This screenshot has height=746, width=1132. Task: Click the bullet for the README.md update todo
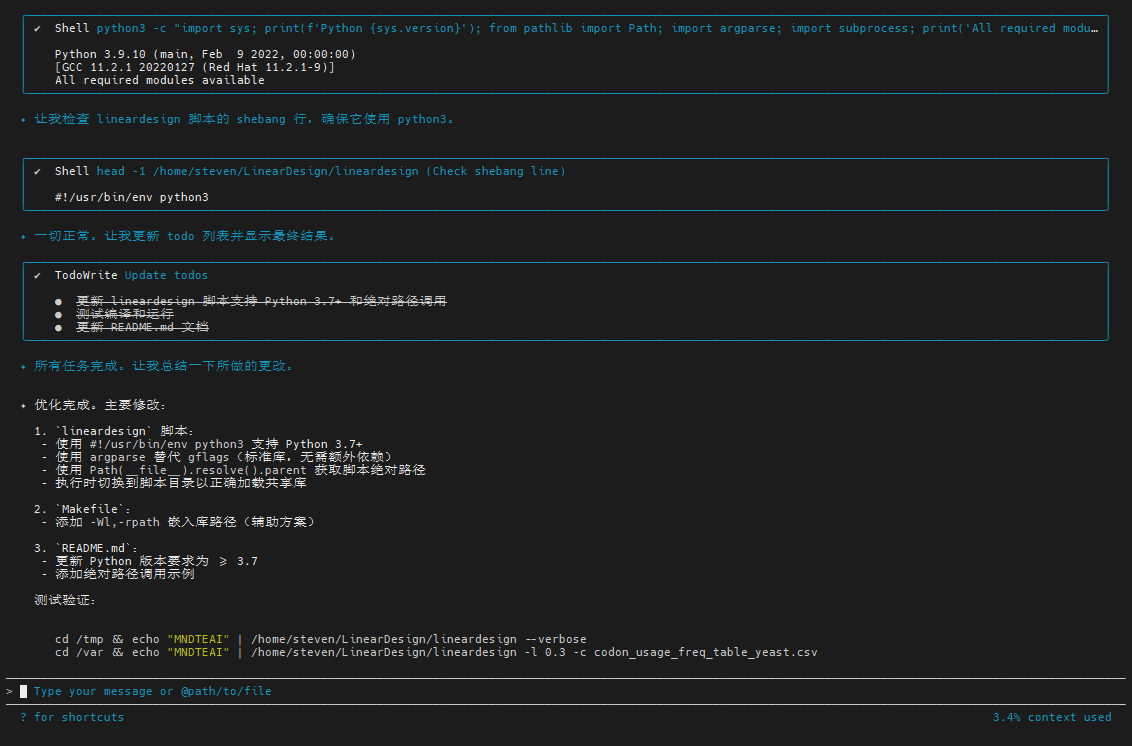(x=59, y=328)
